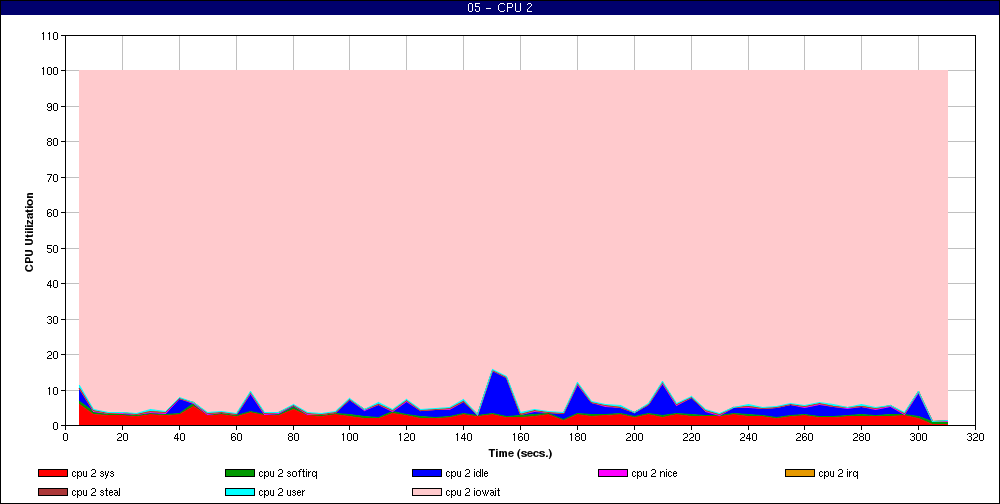
Task: Click the y-axis value 50
Action: coord(53,248)
